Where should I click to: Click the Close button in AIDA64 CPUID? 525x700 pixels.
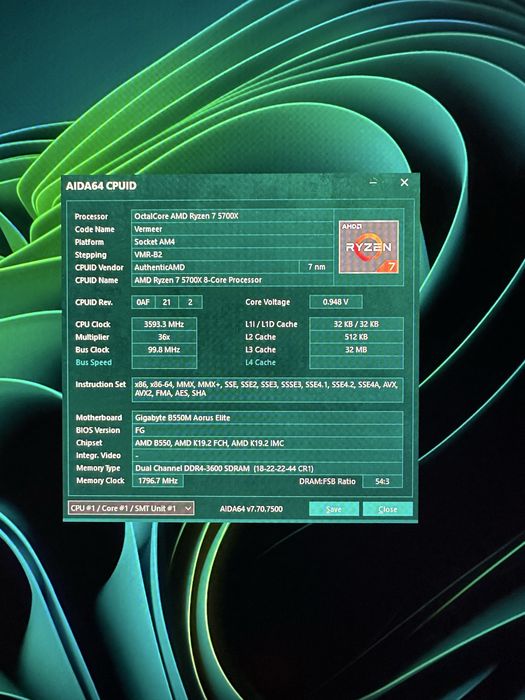[388, 509]
